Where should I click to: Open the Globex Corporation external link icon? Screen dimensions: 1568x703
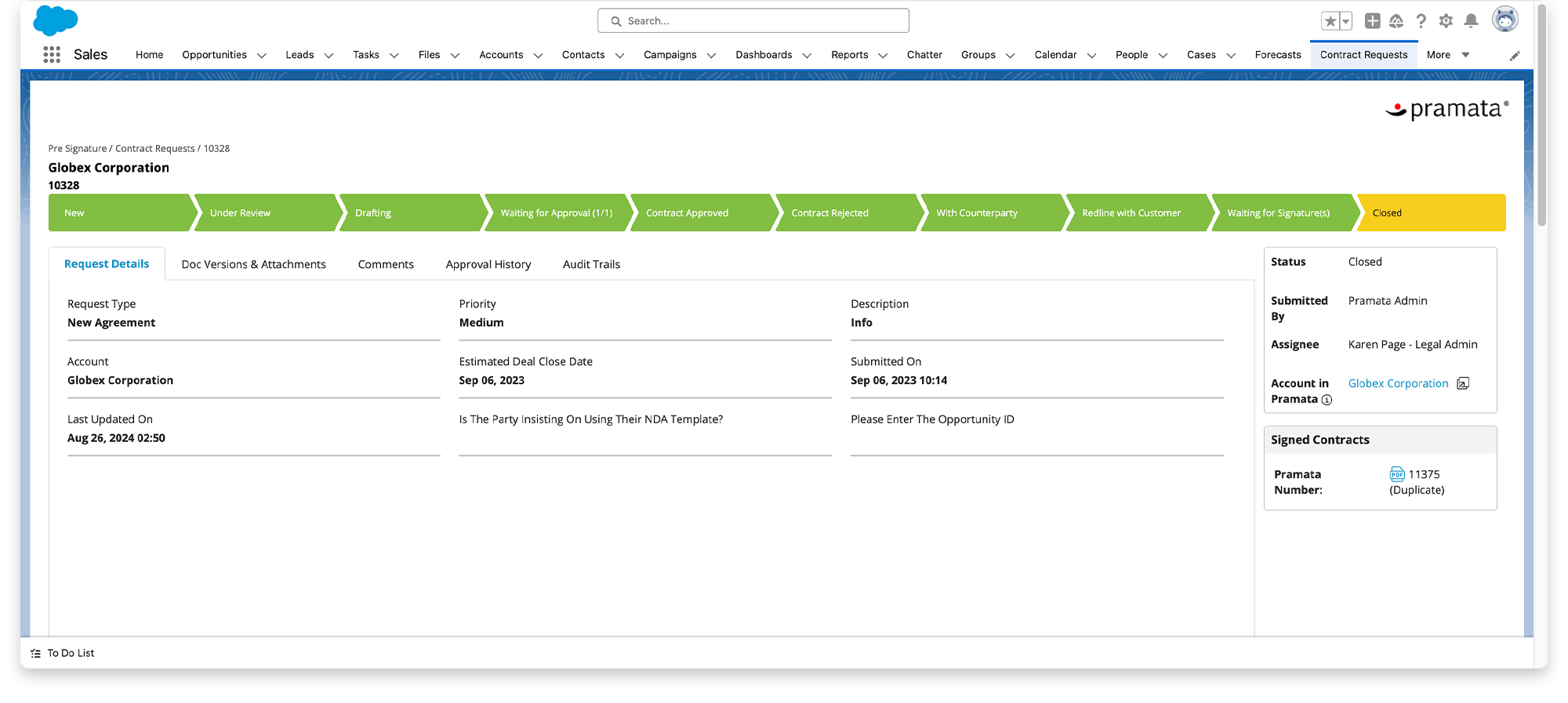(x=1463, y=383)
